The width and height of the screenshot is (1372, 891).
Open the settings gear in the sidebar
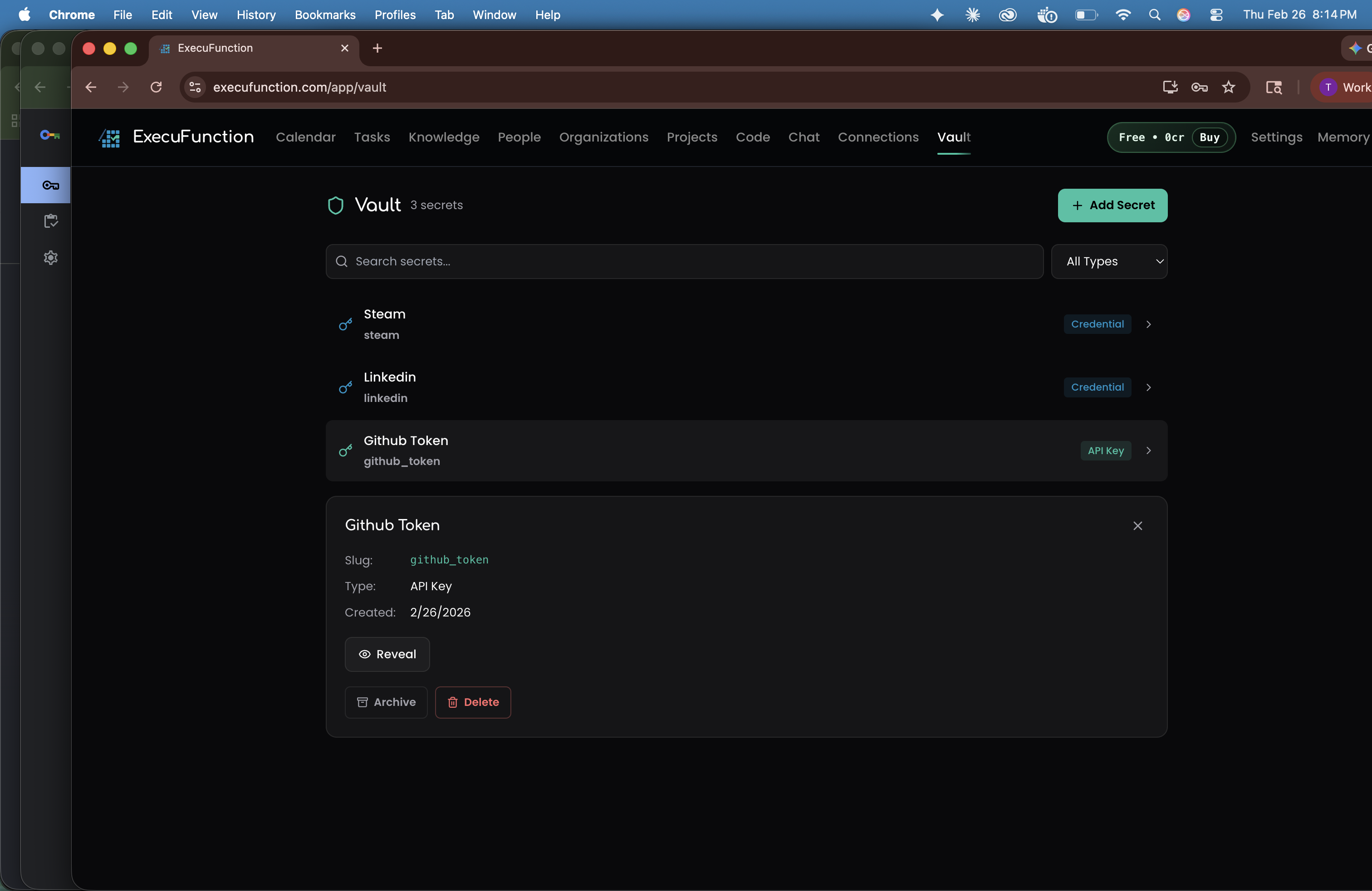click(50, 258)
